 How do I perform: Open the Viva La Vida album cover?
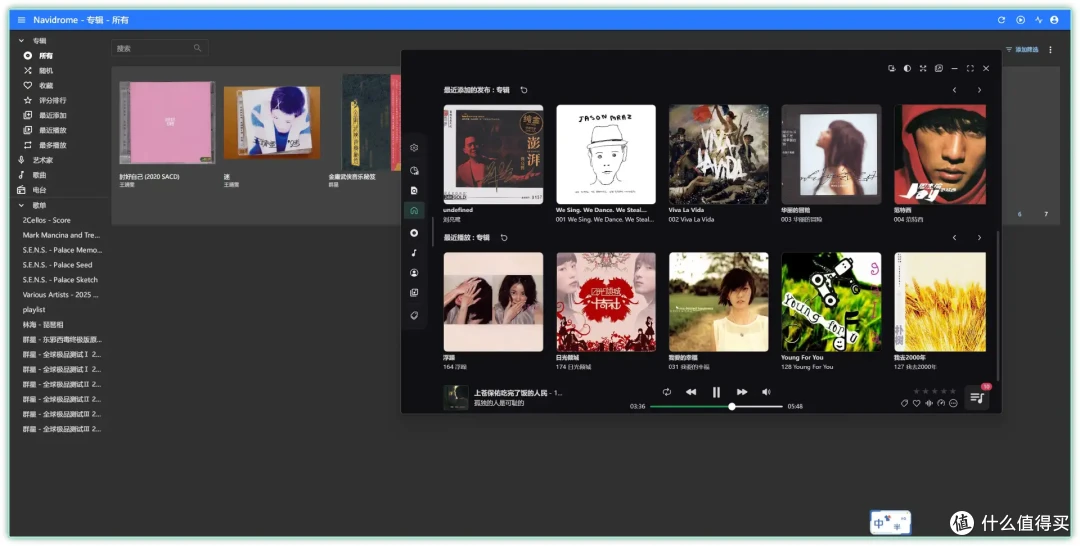pos(718,154)
